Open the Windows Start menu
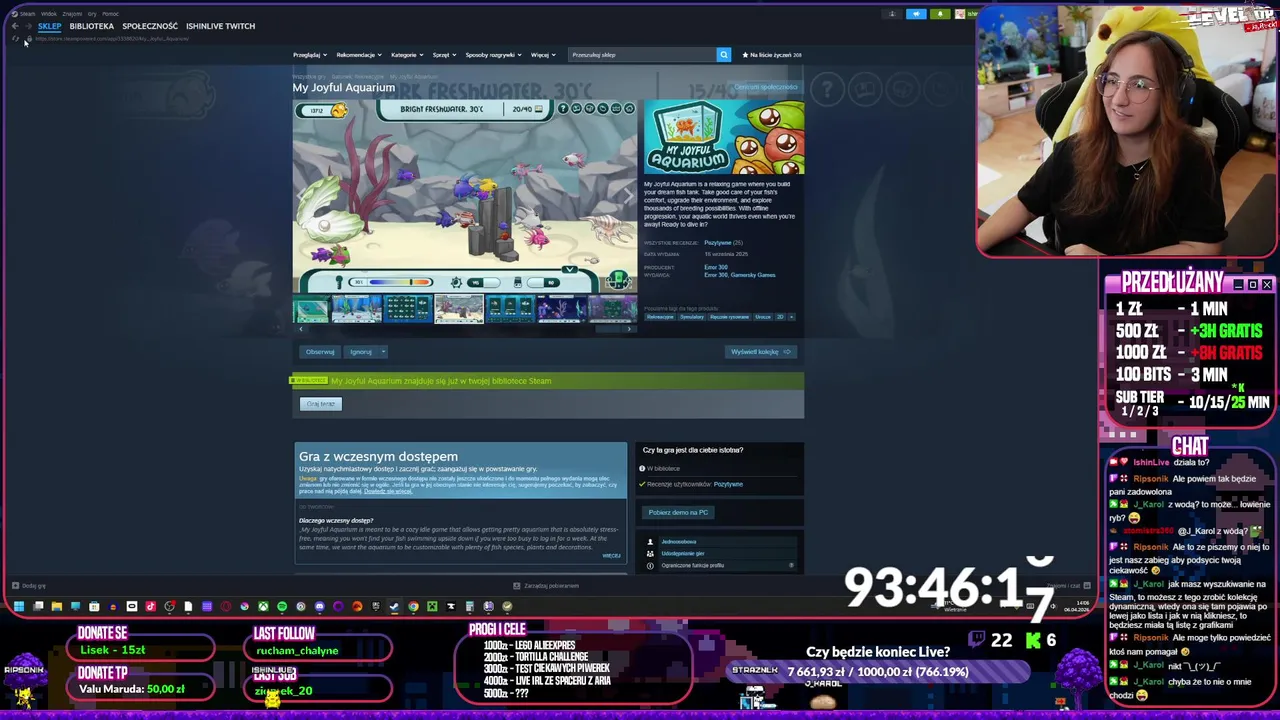 click(19, 606)
